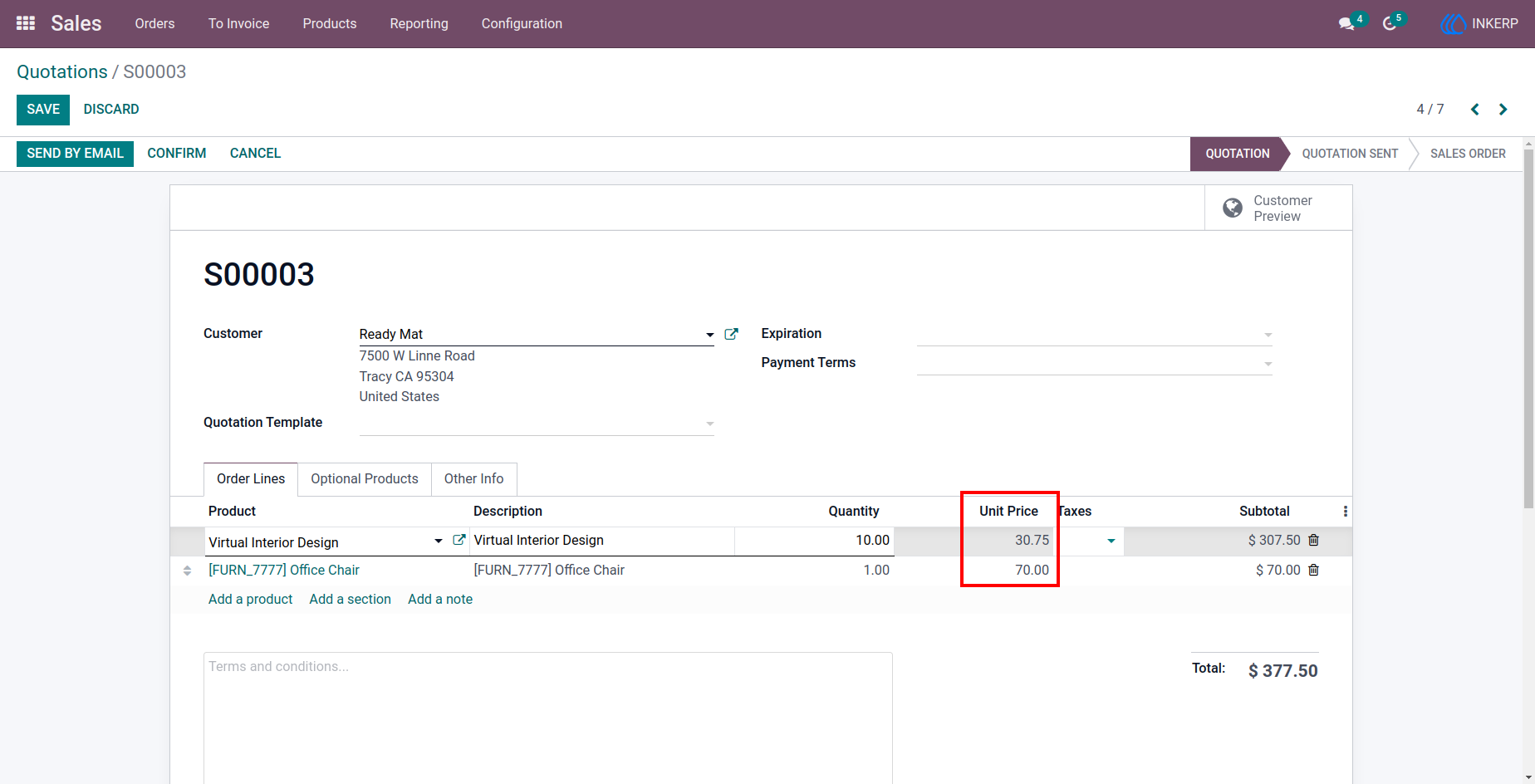Discard the quotation changes
Viewport: 1535px width, 784px height.
[x=111, y=110]
